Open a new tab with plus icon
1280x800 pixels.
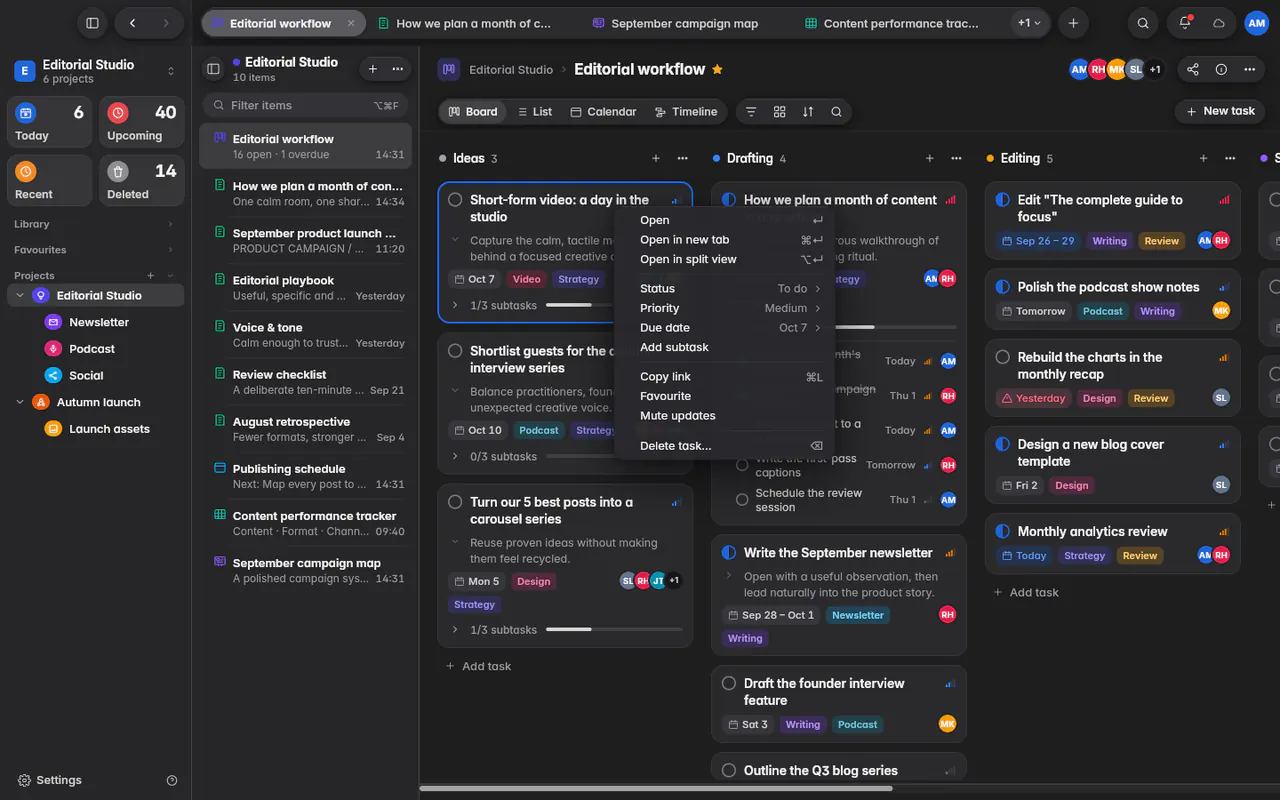coord(1073,23)
